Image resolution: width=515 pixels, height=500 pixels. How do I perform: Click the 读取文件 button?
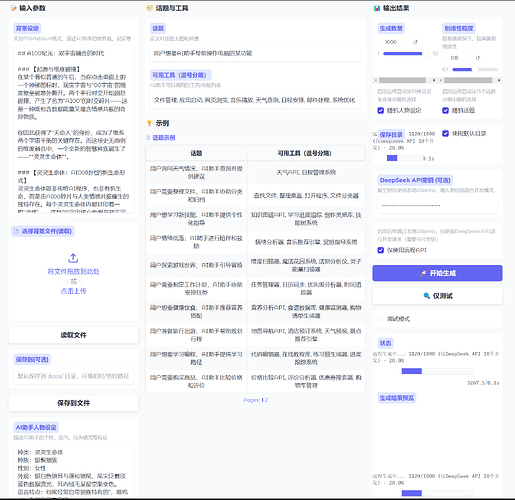click(73, 335)
